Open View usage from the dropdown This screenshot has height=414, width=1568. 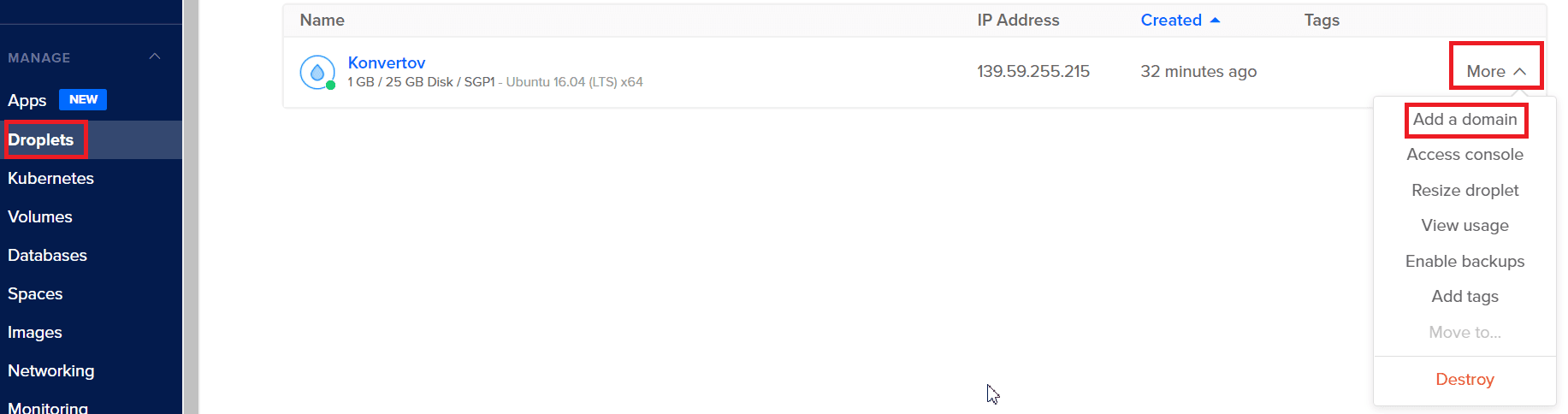click(x=1464, y=226)
